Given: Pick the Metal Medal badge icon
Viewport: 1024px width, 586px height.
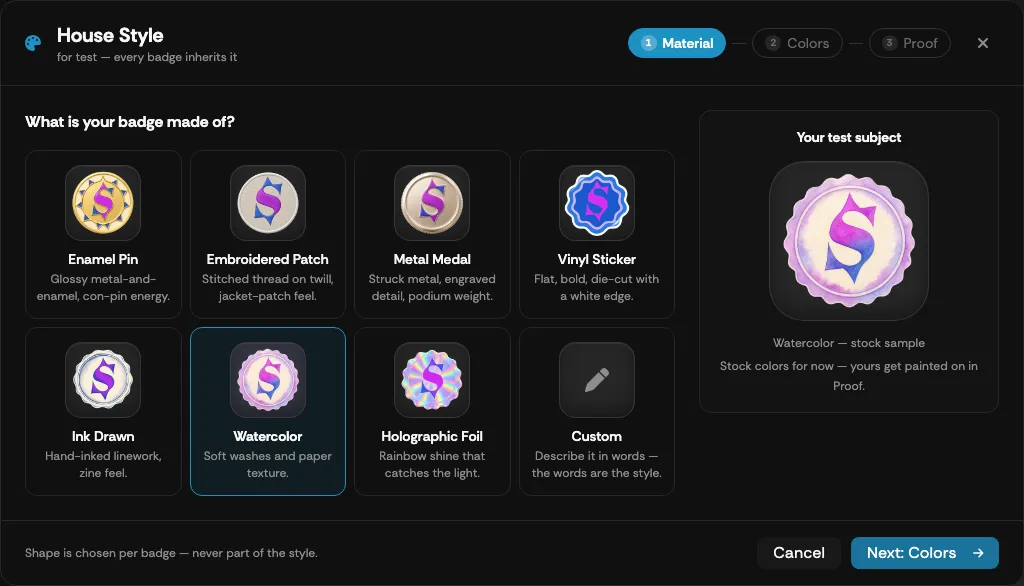Looking at the screenshot, I should click(x=432, y=203).
